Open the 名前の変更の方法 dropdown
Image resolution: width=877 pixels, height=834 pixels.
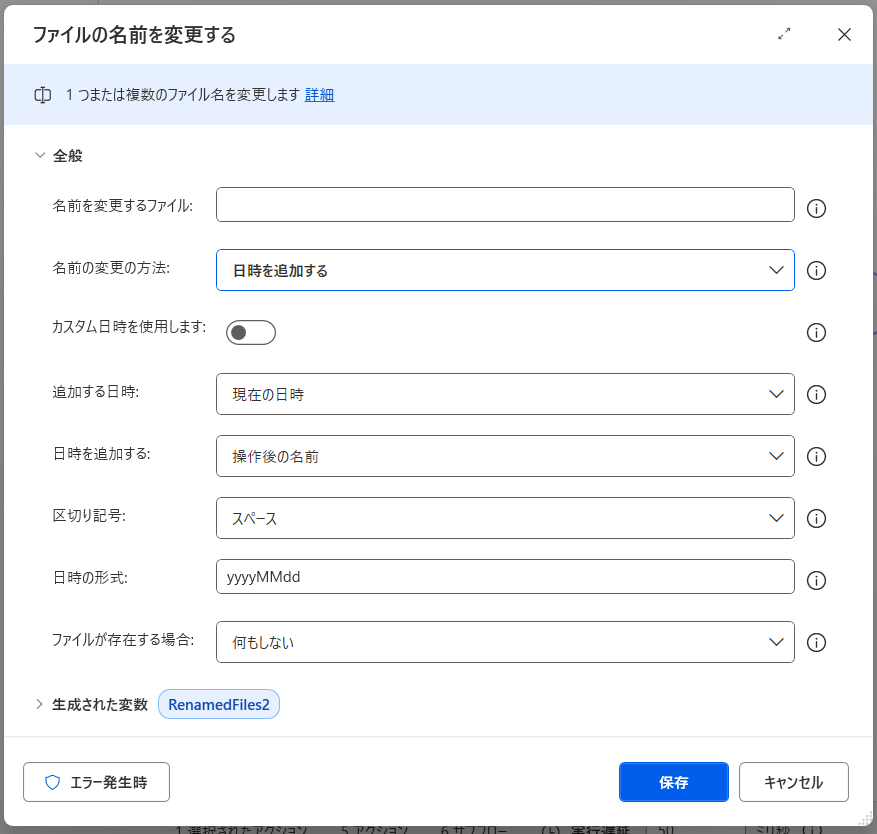[505, 270]
